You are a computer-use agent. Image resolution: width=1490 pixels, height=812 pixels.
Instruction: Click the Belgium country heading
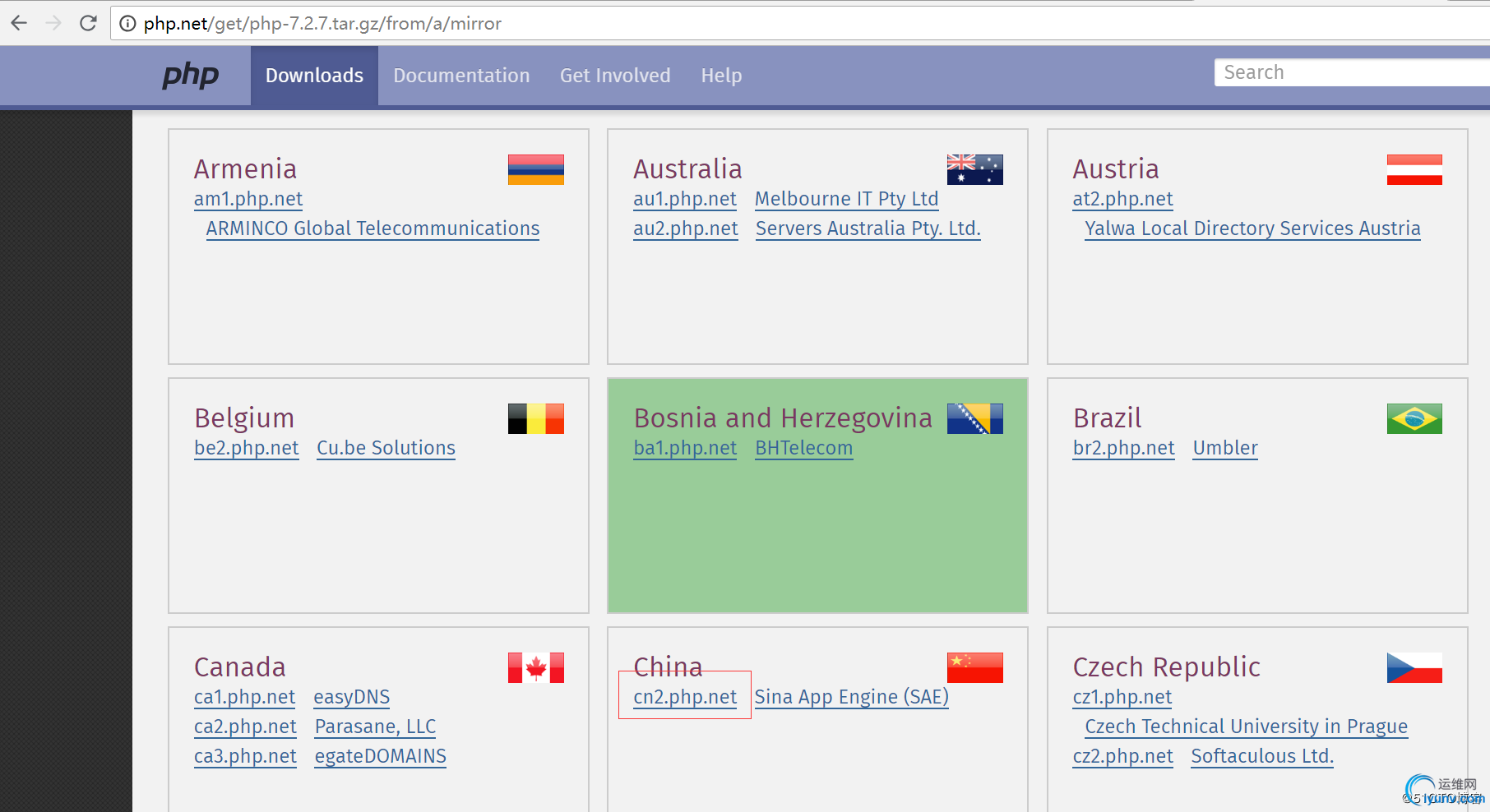[x=244, y=418]
